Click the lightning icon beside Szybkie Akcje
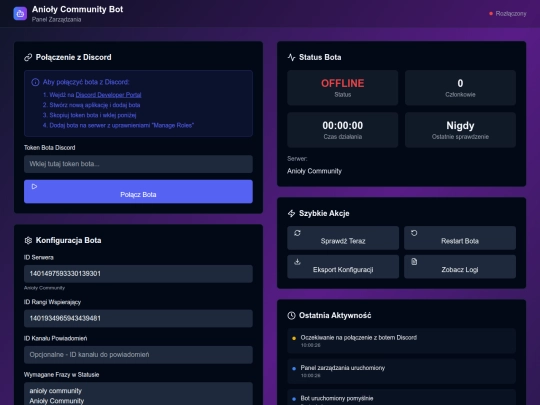This screenshot has width=540, height=405. 291,214
